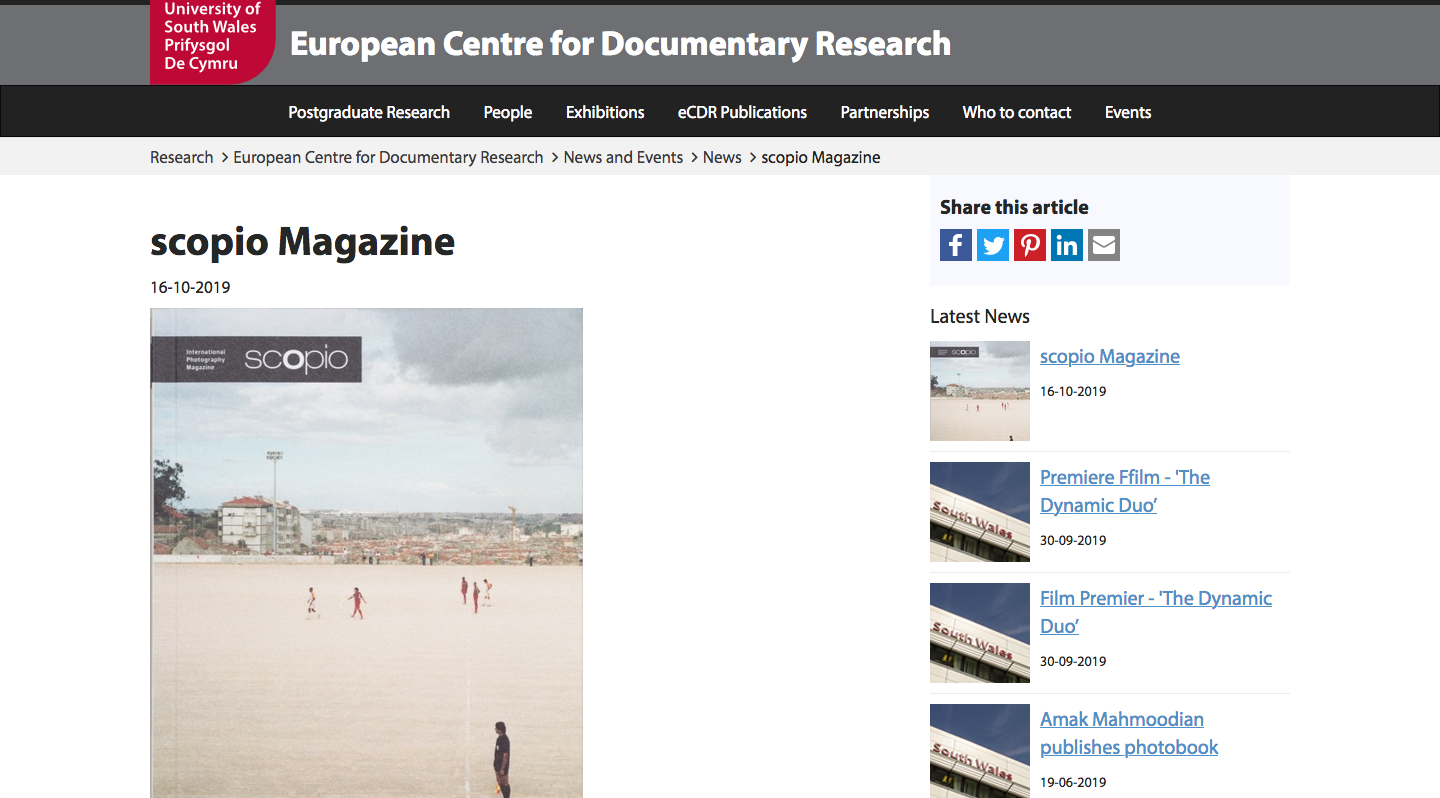Click Film Premier news thumbnail
The height and width of the screenshot is (798, 1440).
(x=980, y=633)
